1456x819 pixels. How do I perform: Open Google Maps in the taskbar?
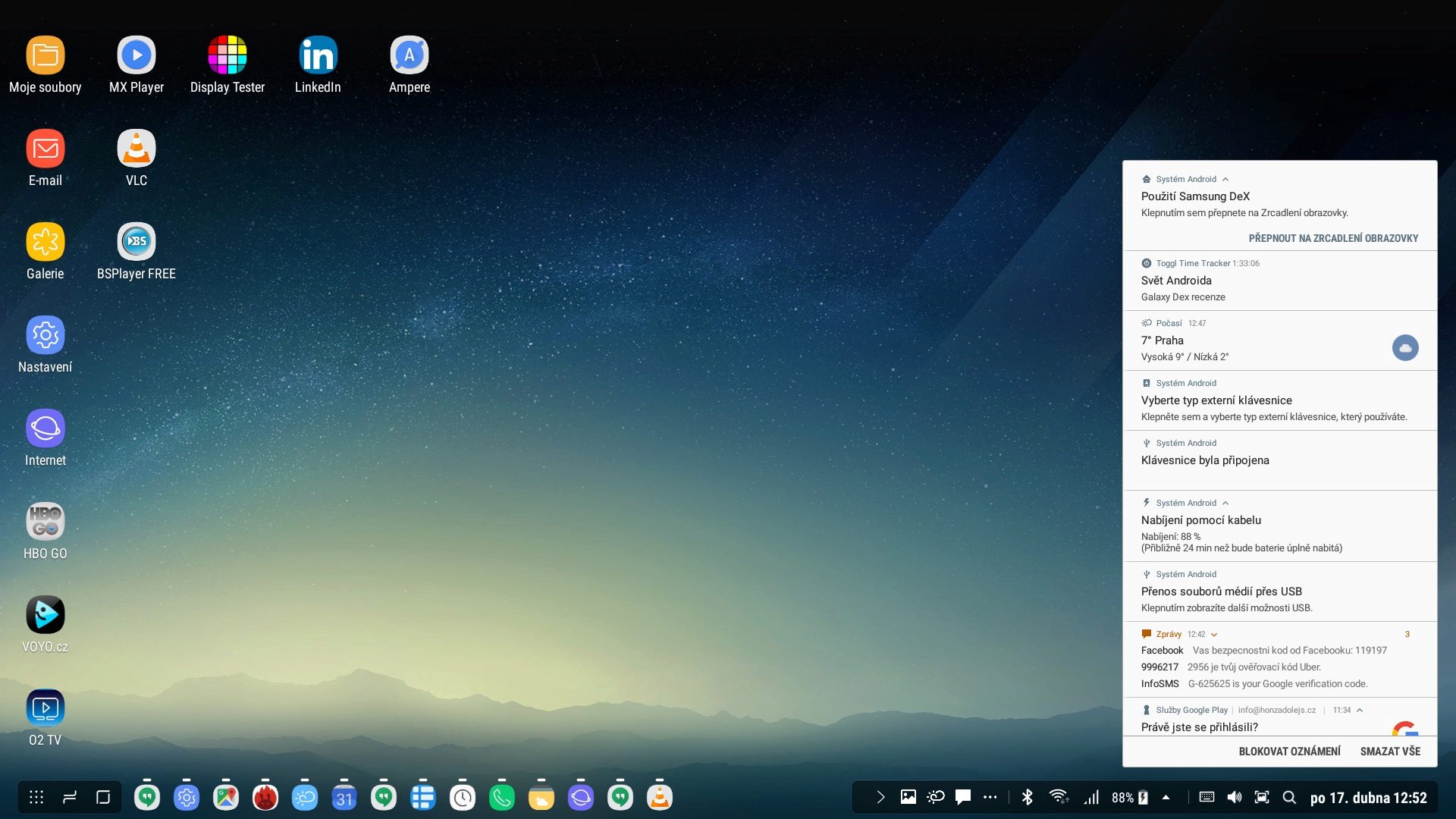(x=226, y=797)
